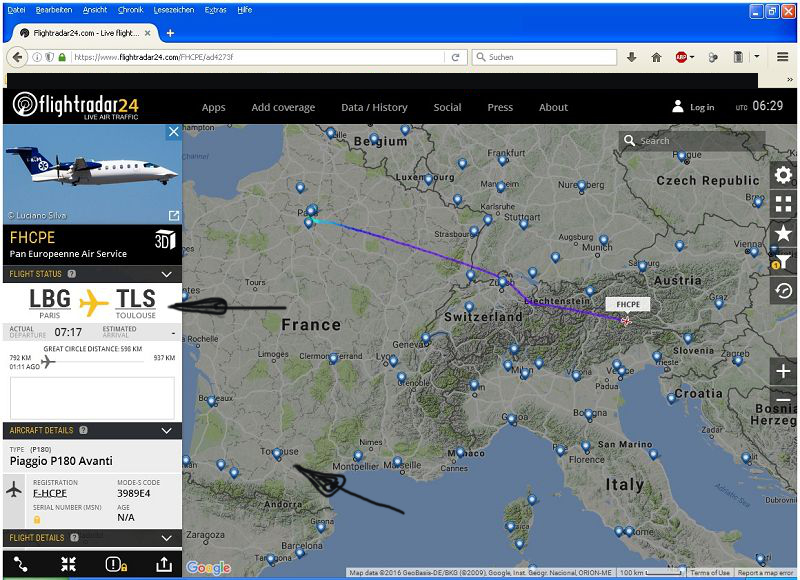
Task: Click the Toulouse airport pin on the map
Action: (x=277, y=453)
